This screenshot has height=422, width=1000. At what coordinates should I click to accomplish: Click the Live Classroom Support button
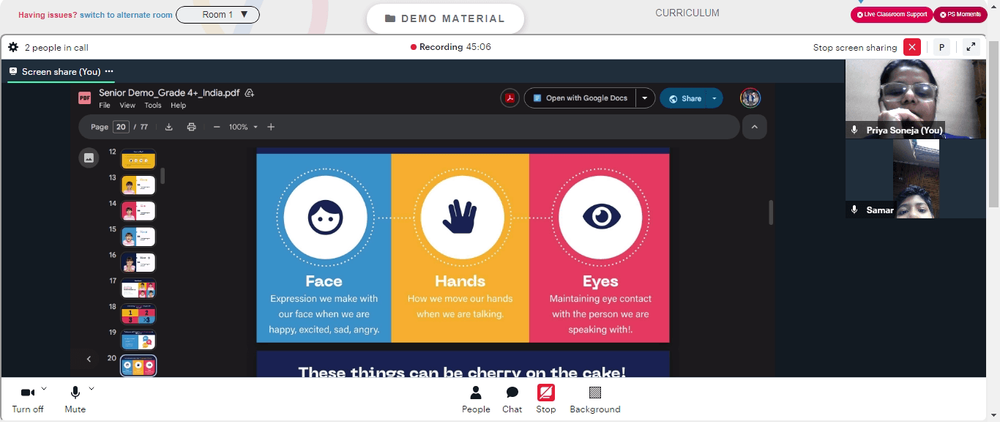[x=892, y=14]
